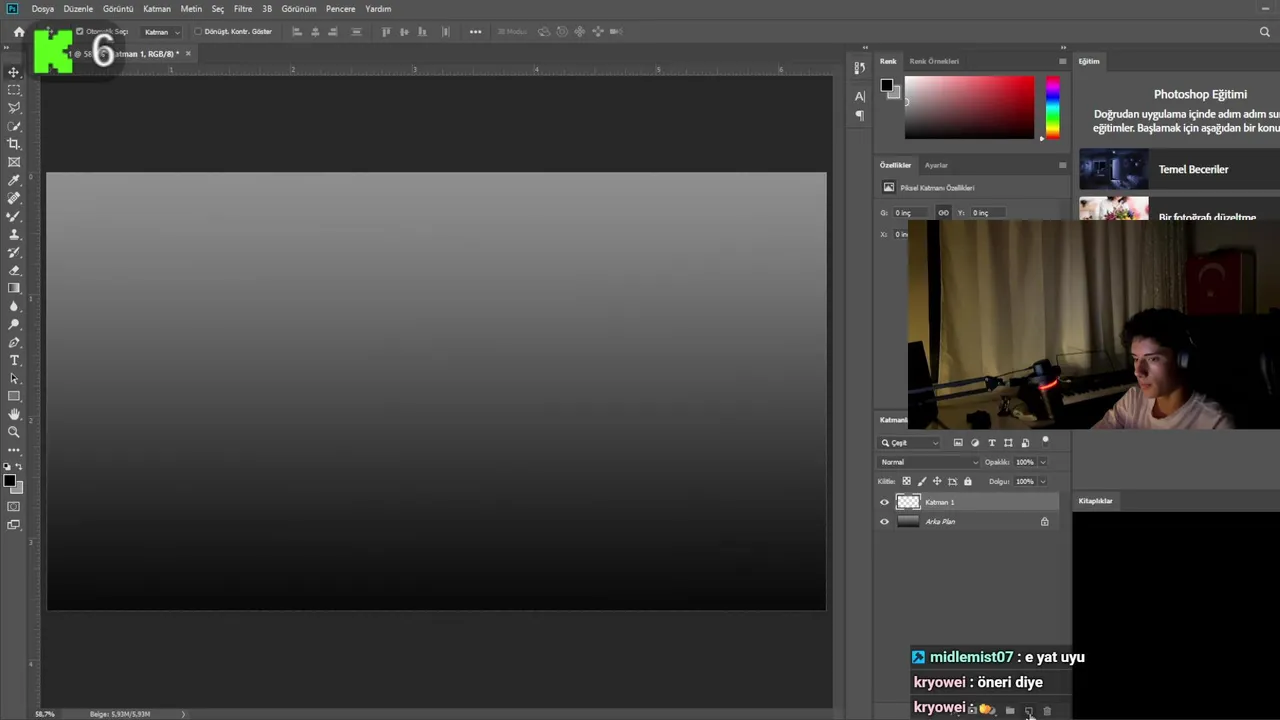Open the options bar more options dots
Image resolution: width=1280 pixels, height=720 pixels.
point(475,32)
